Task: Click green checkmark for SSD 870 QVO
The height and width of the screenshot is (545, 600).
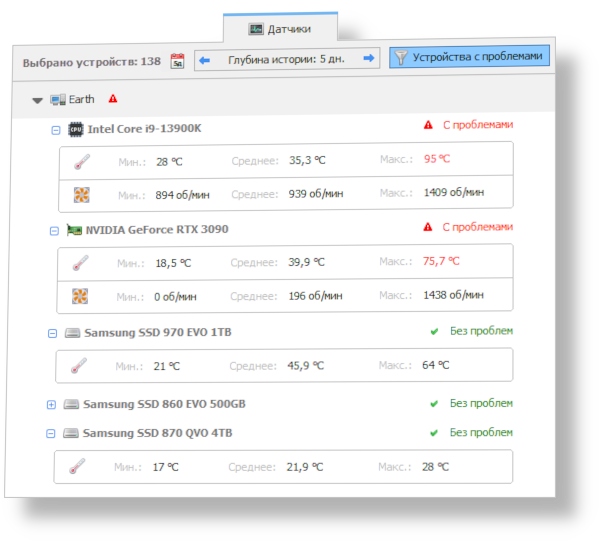Action: click(x=434, y=433)
